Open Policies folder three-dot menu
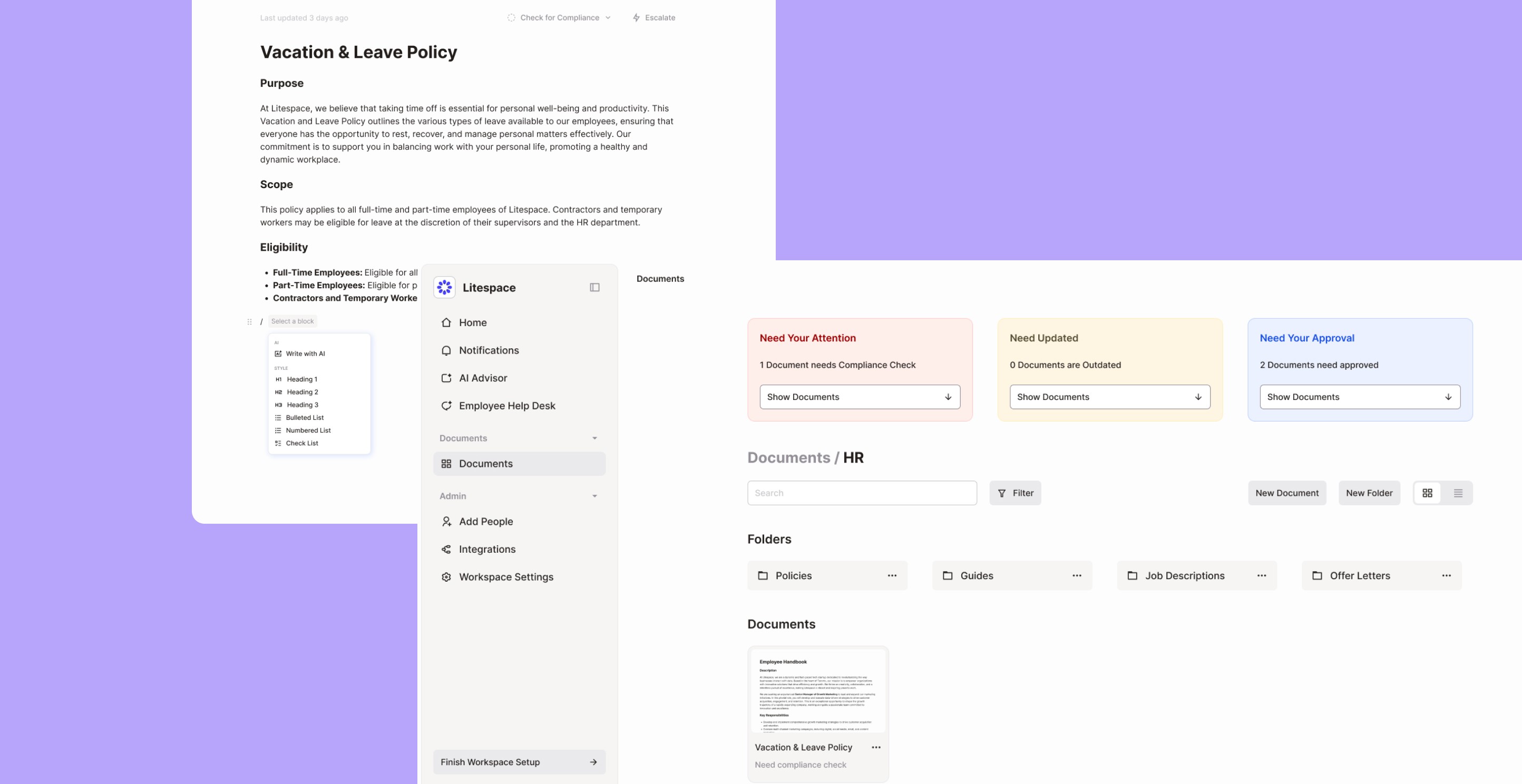Viewport: 1522px width, 784px height. coord(892,575)
